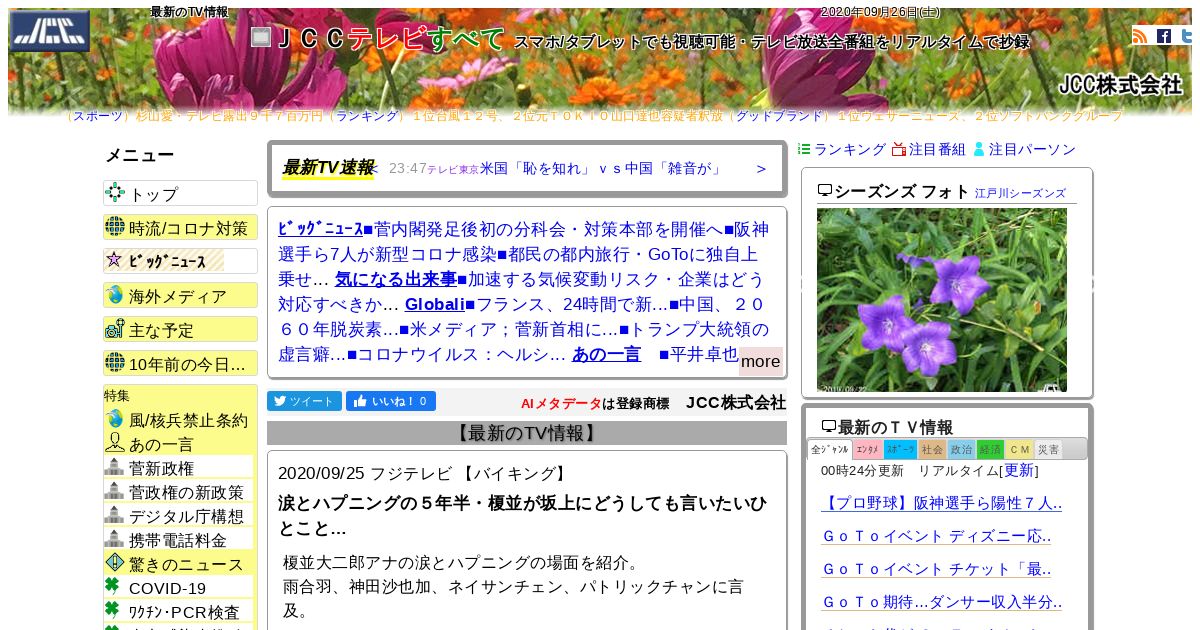This screenshot has width=1200, height=630.
Task: Open 時流/コロナ対策 menu item
Action: tap(180, 227)
